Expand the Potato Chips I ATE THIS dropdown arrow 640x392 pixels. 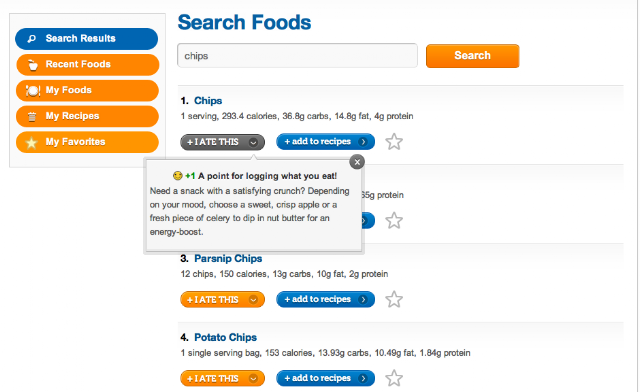pyautogui.click(x=253, y=379)
